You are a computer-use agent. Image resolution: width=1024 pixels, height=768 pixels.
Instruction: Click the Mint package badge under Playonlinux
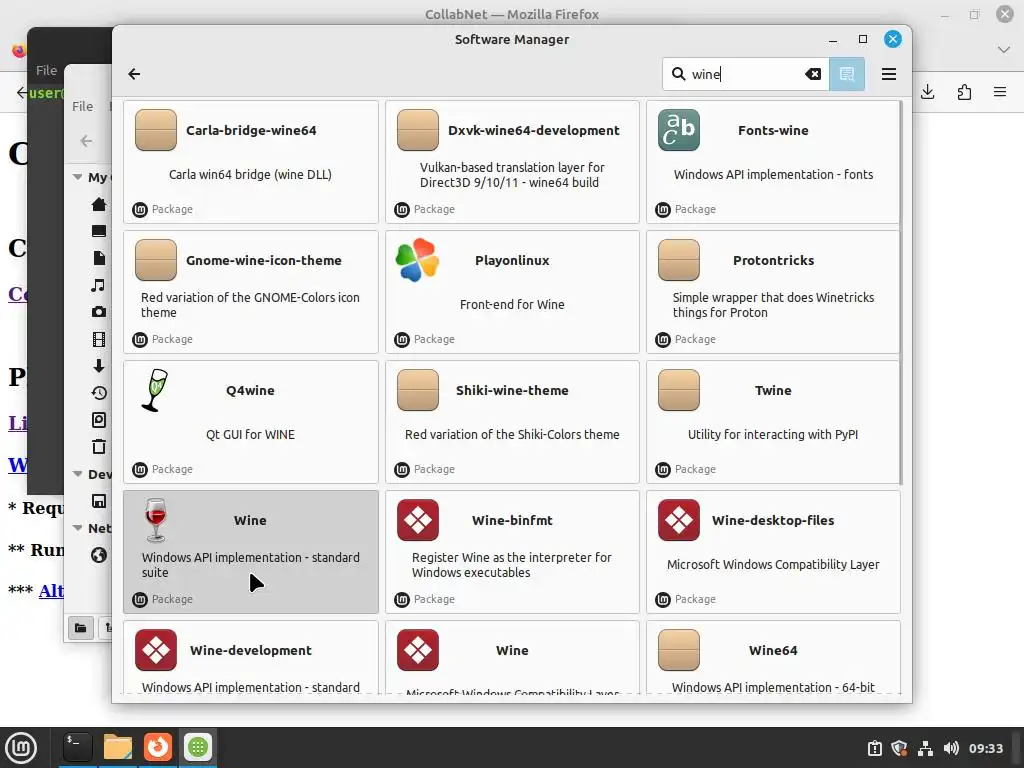402,339
